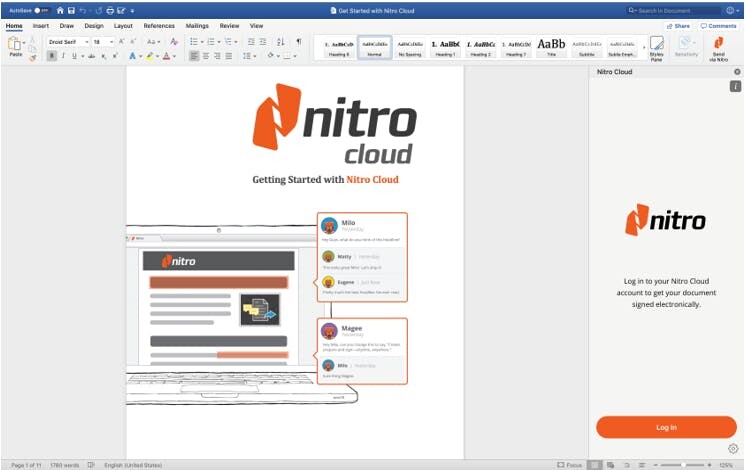Expand the Paste options arrow
Image resolution: width=746 pixels, height=470 pixels.
click(x=24, y=43)
